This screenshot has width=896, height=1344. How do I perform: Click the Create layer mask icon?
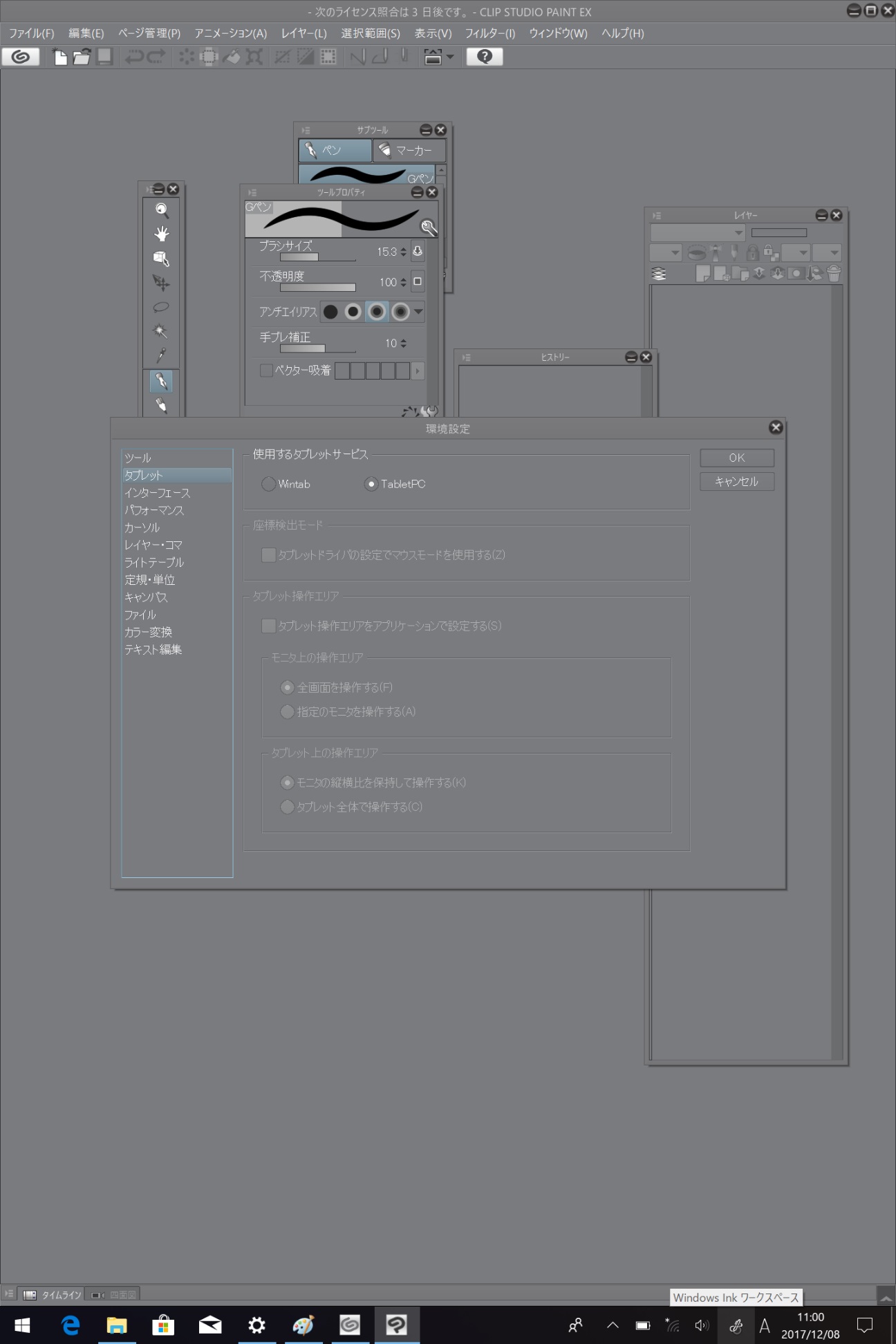[x=796, y=274]
